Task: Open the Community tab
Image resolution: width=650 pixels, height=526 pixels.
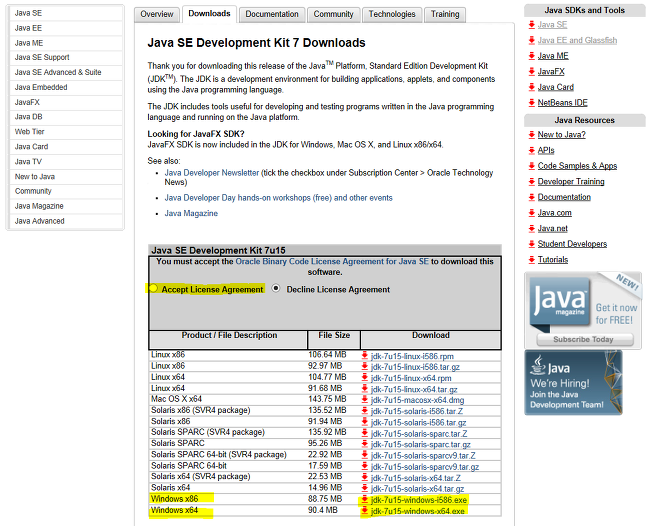Action: (x=333, y=15)
